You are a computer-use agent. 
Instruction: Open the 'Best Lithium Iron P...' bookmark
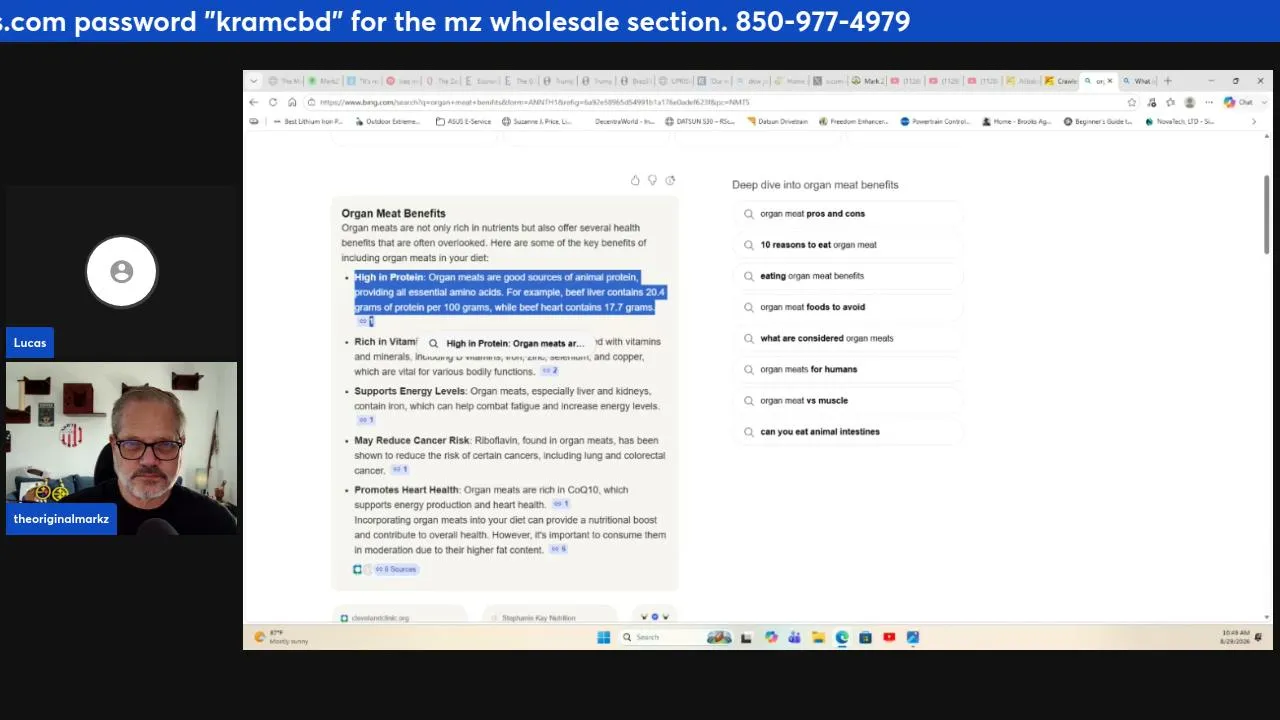(307, 122)
